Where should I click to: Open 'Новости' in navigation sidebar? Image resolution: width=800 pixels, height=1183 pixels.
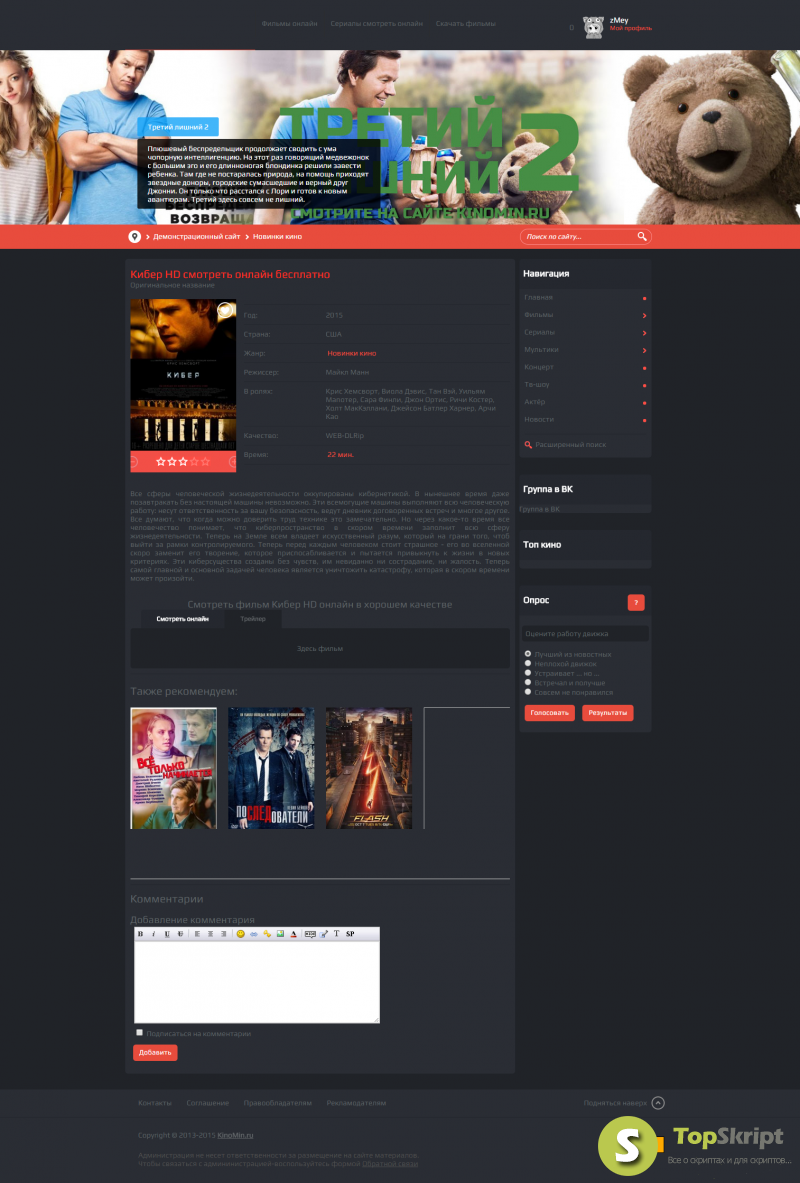[x=539, y=419]
